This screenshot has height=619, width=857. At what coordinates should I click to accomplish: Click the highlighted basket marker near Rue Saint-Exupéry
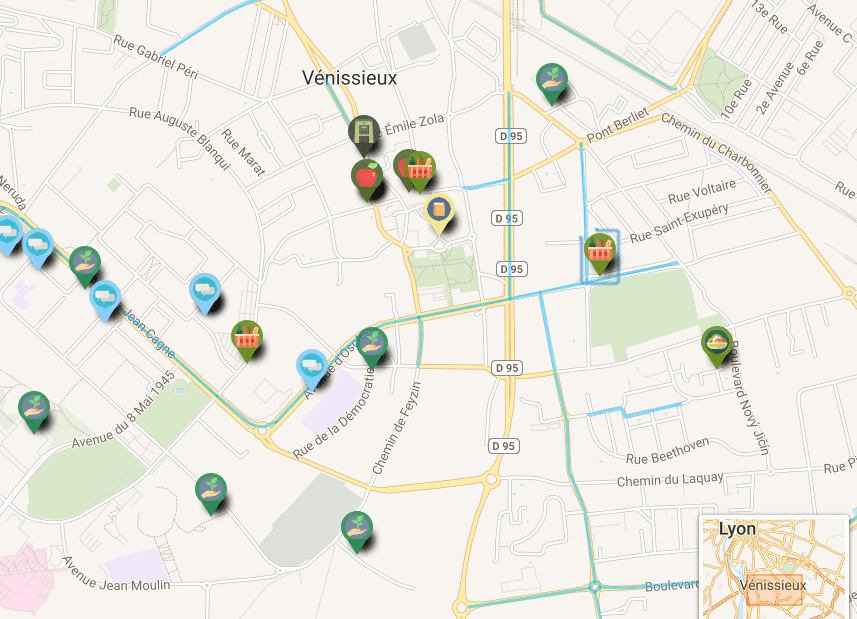tap(600, 254)
